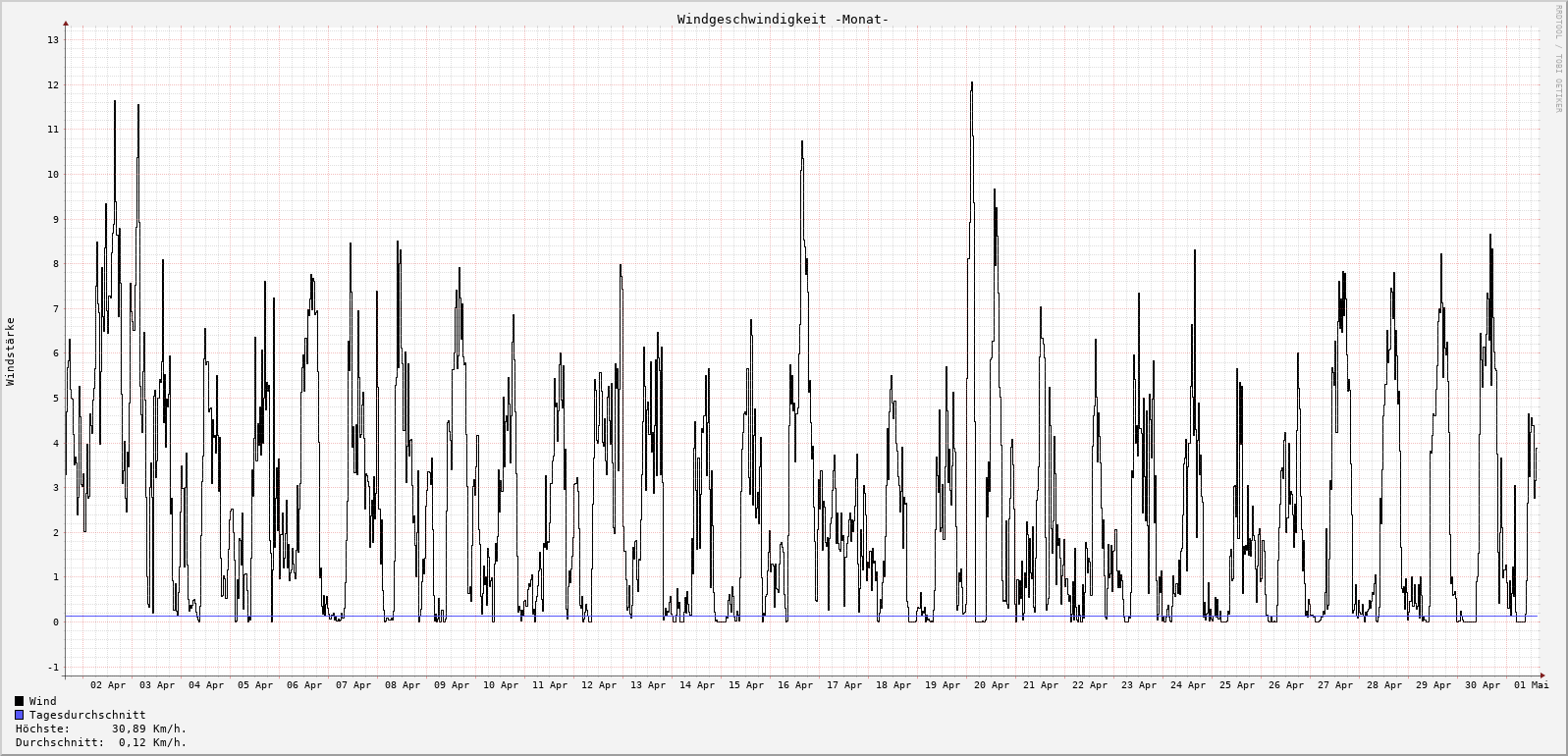Click the "01 Mai" x-axis date label
The image size is (1568, 756).
1531,685
